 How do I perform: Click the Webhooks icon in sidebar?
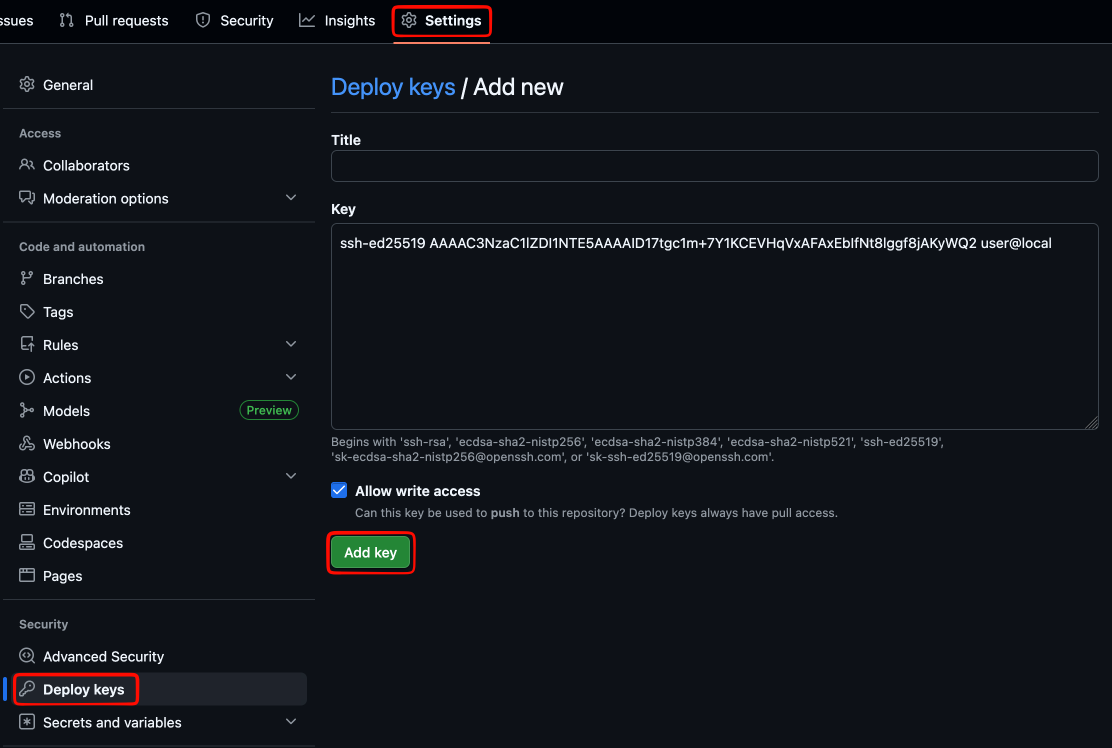(27, 444)
